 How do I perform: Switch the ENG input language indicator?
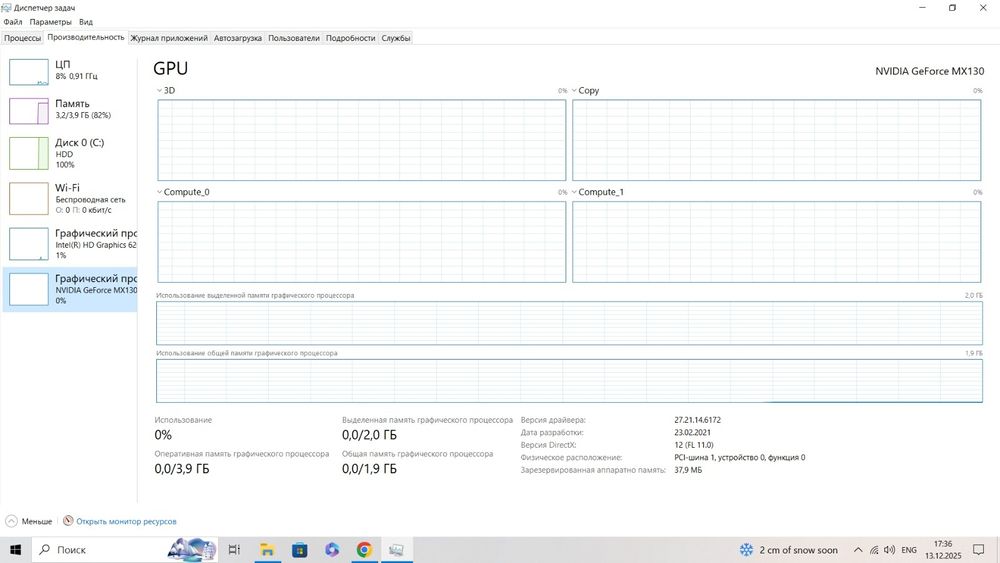click(909, 550)
